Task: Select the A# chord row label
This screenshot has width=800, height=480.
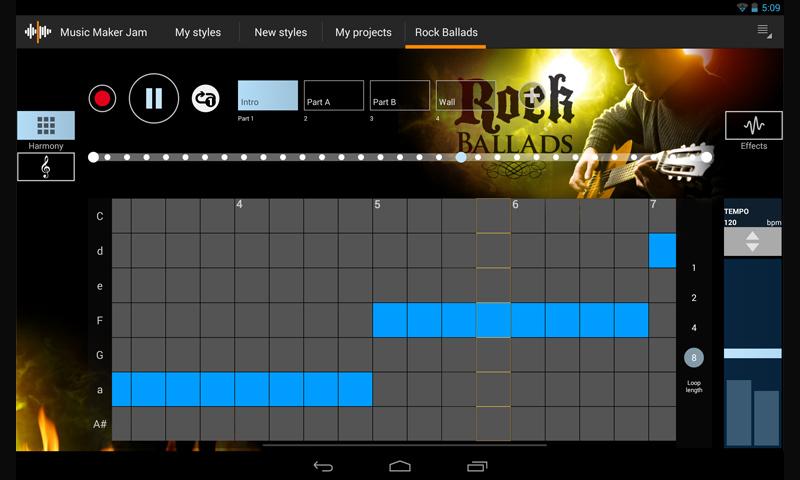Action: click(100, 424)
